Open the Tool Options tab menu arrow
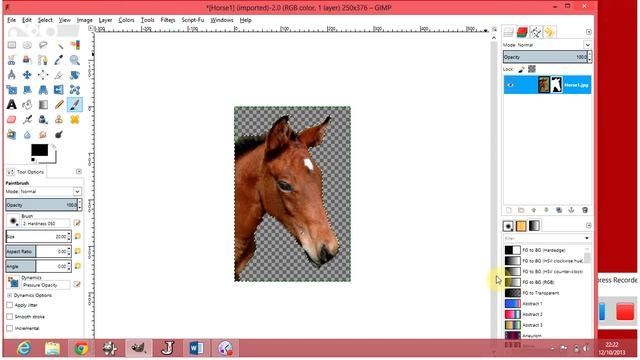The image size is (640, 360). (x=79, y=171)
